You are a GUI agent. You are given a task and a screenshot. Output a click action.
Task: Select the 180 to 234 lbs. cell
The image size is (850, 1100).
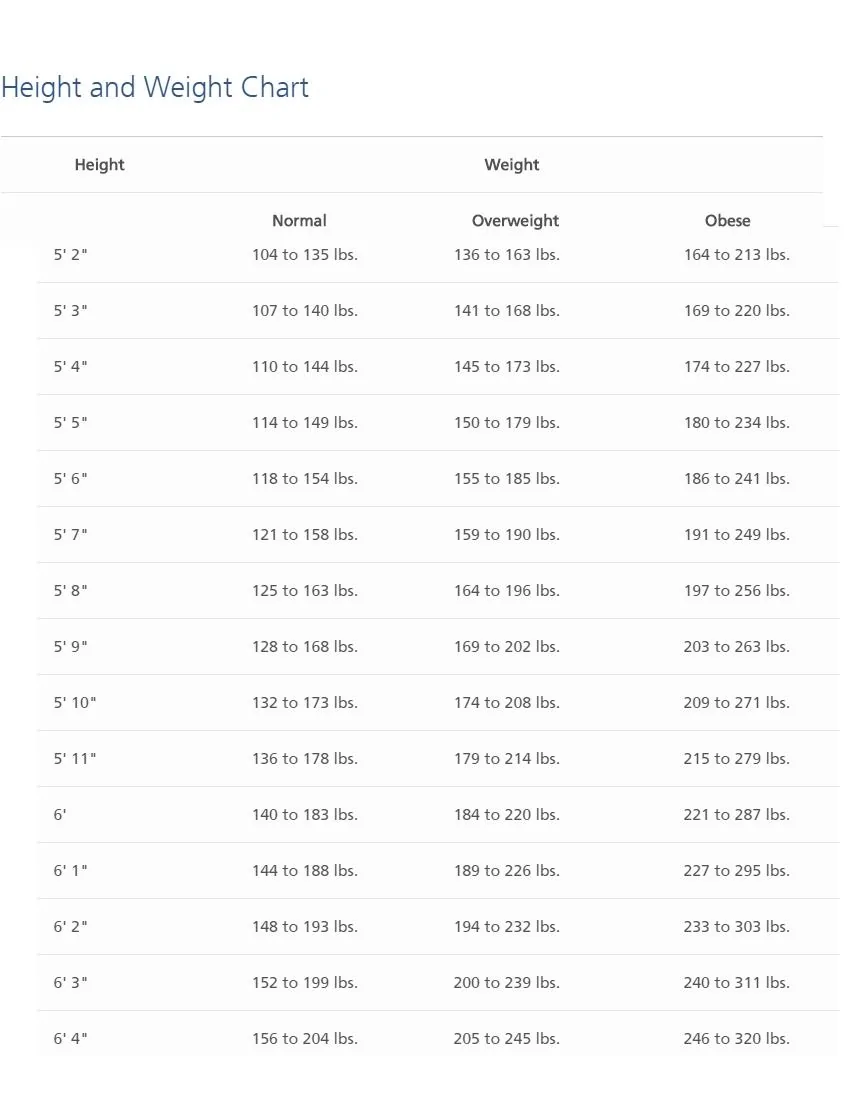pos(737,423)
